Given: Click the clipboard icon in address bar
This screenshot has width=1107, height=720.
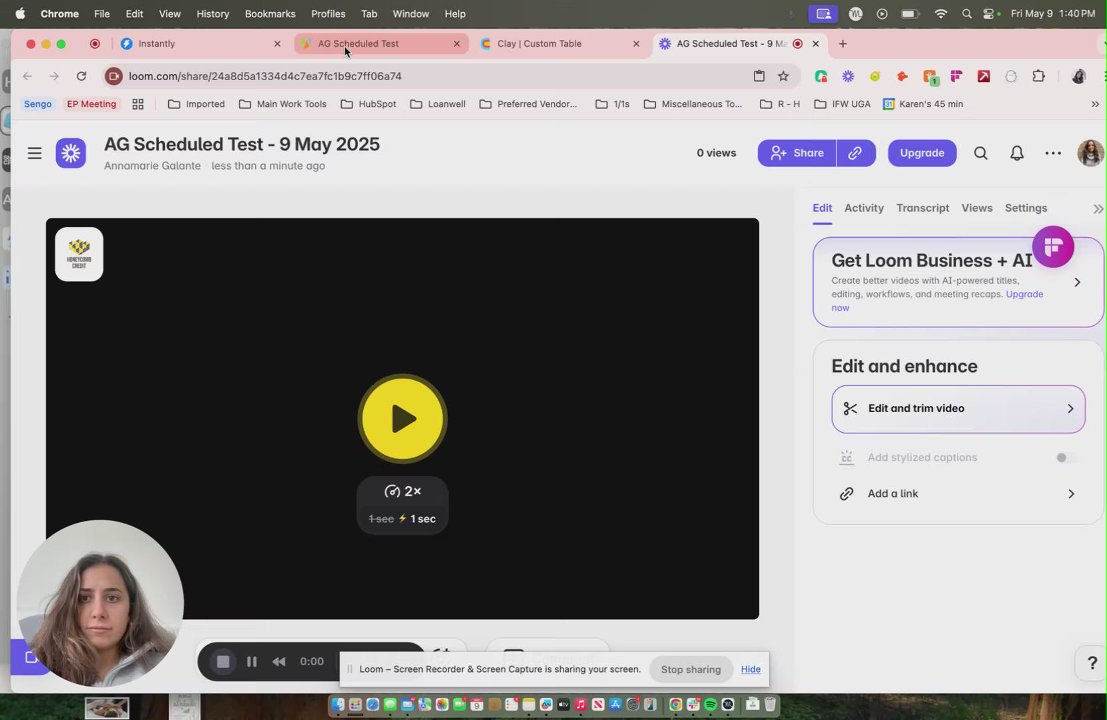Looking at the screenshot, I should click(759, 76).
